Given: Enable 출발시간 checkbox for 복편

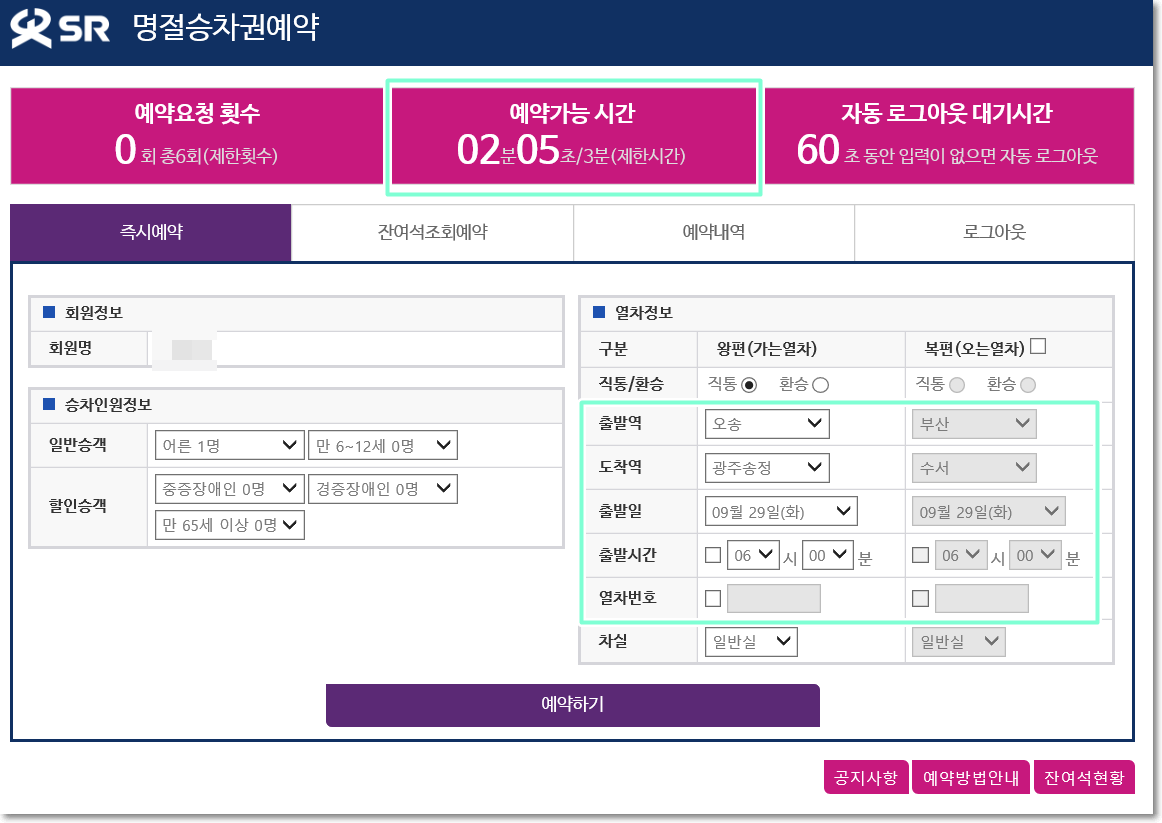Looking at the screenshot, I should click(920, 555).
